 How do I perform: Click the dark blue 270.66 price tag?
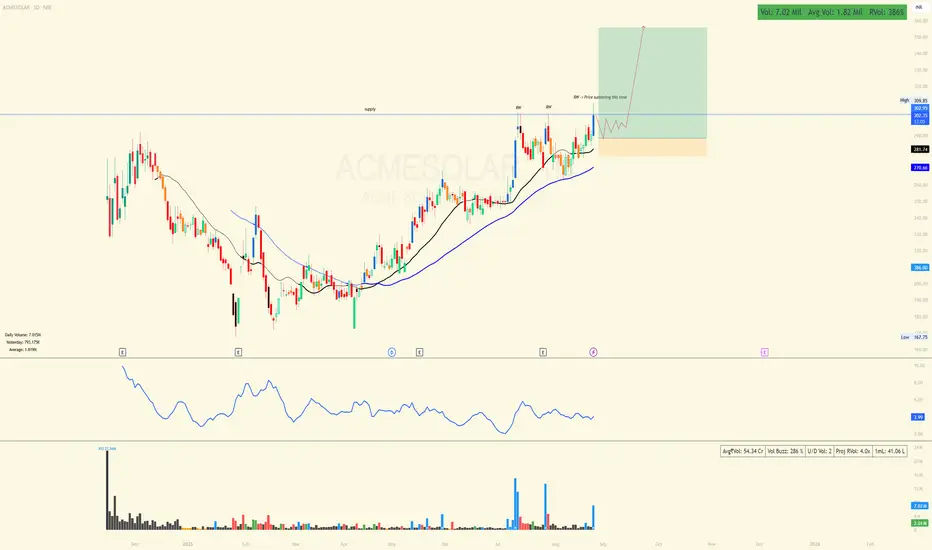920,168
